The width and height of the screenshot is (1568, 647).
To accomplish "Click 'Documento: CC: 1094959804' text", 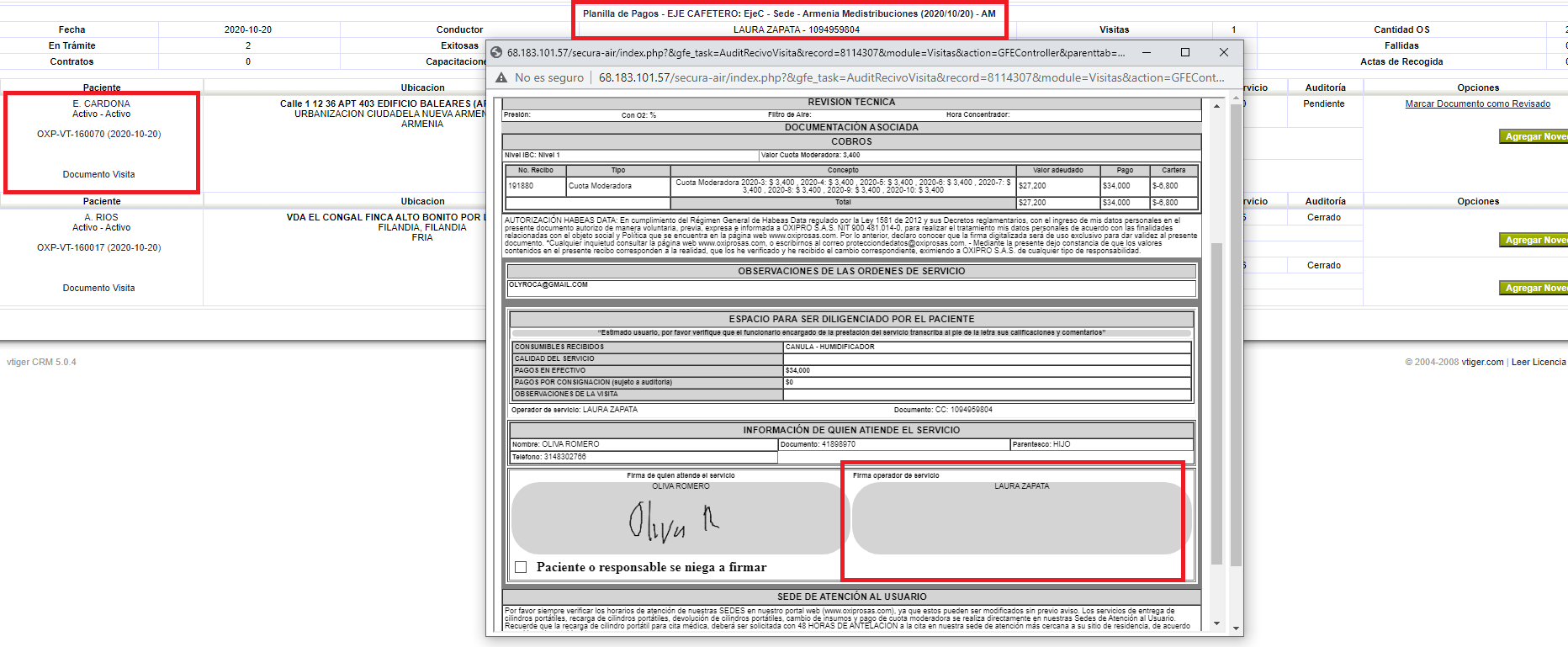I will (943, 410).
